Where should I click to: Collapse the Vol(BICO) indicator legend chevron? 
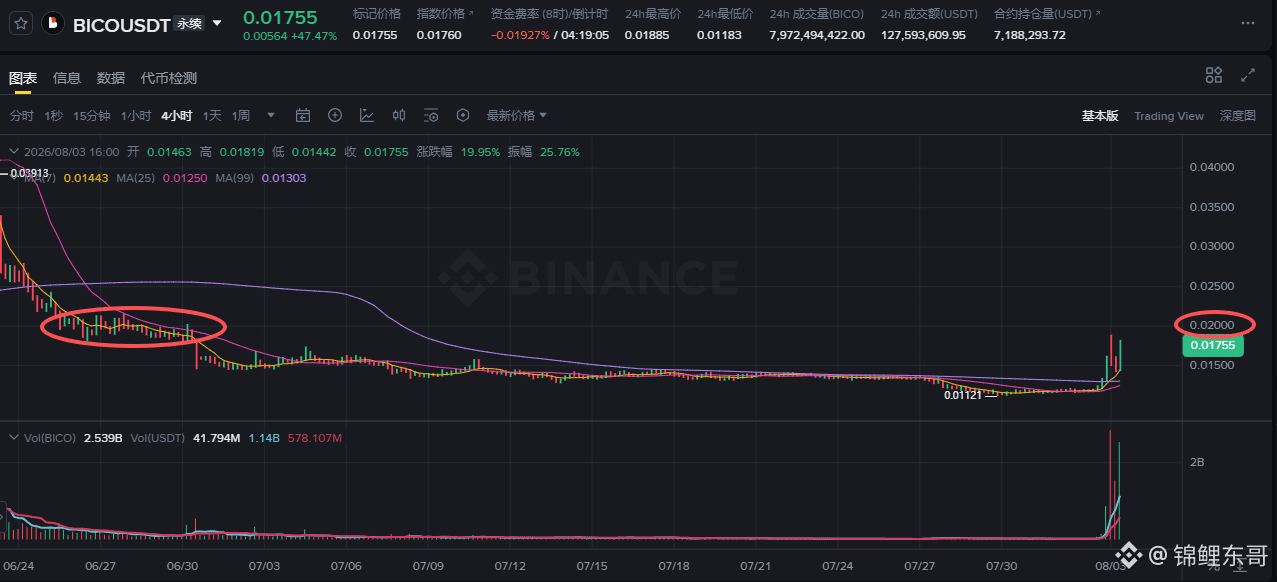pyautogui.click(x=13, y=438)
